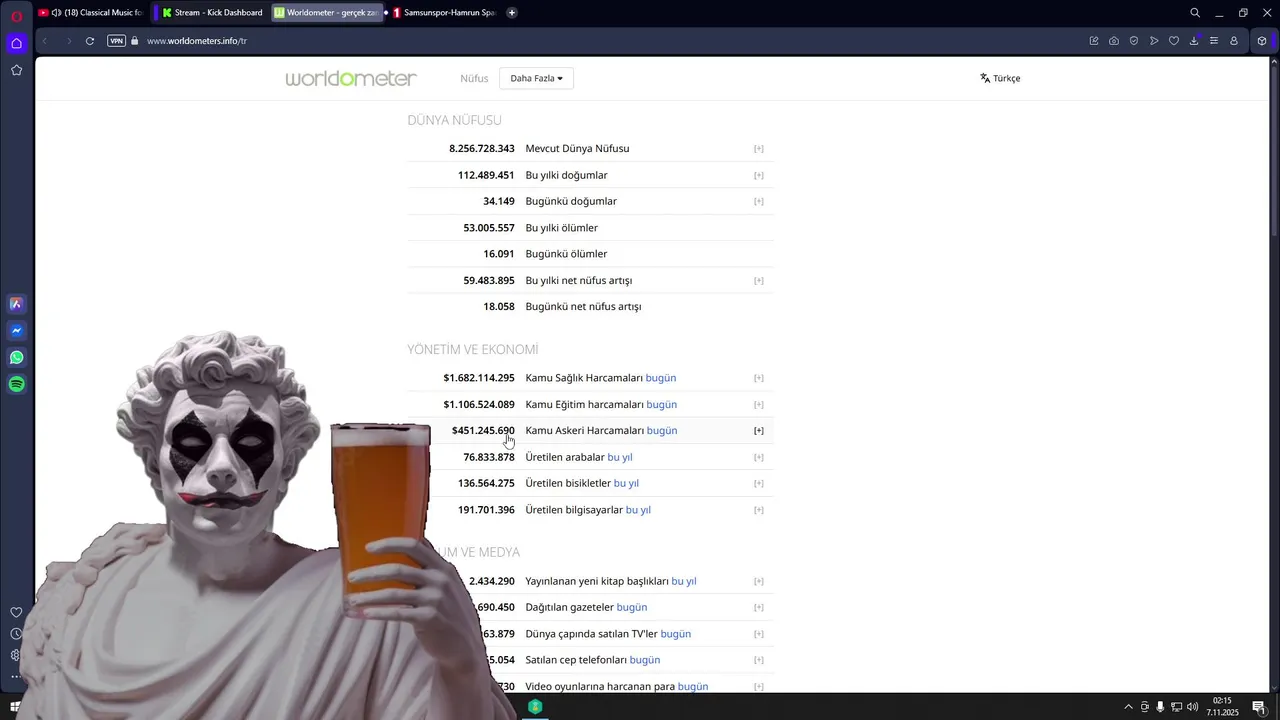Open the ad blocker shield icon

click(1134, 41)
